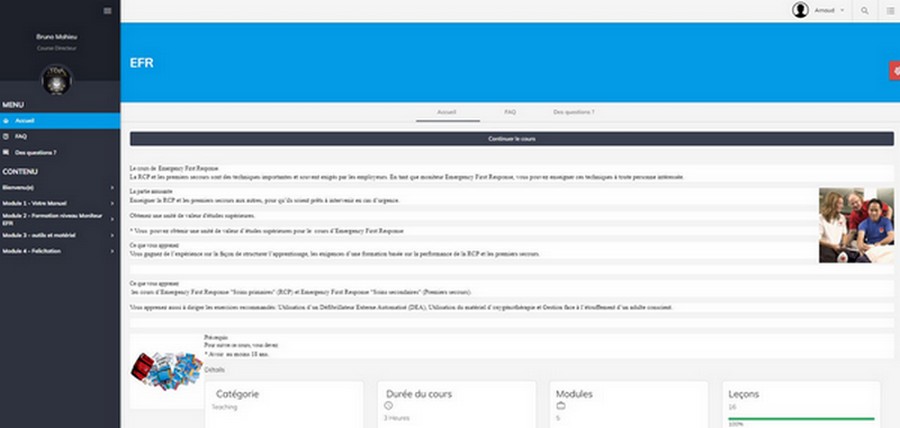The height and width of the screenshot is (428, 900).
Task: Click the home icon next to Accueil in sidebar
Action: point(7,120)
